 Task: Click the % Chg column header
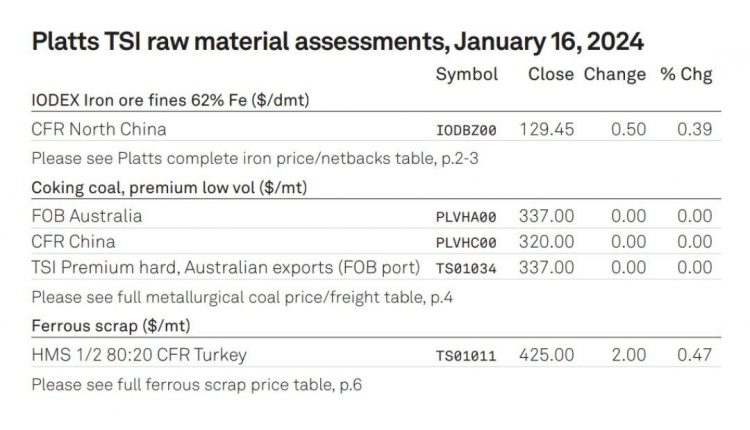(x=685, y=75)
